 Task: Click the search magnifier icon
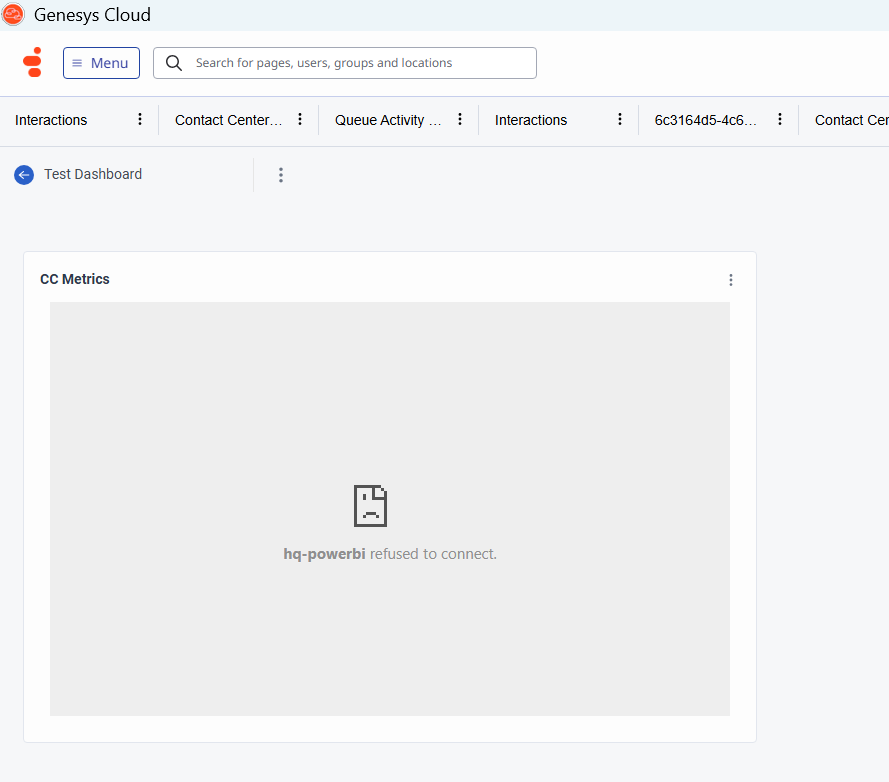(x=174, y=63)
